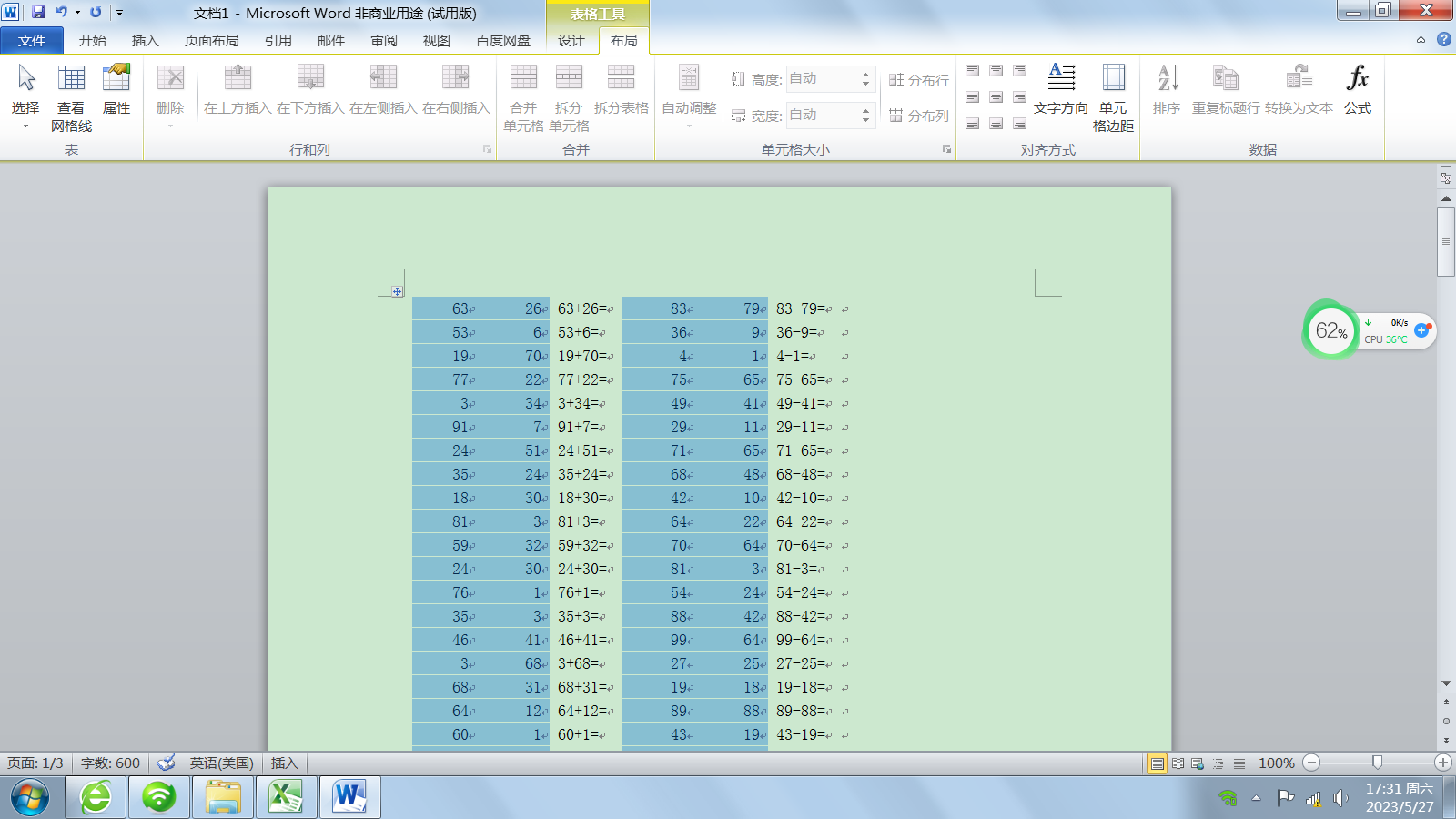
Task: Open 公式 (Formula) fx dialog
Action: 1358,89
